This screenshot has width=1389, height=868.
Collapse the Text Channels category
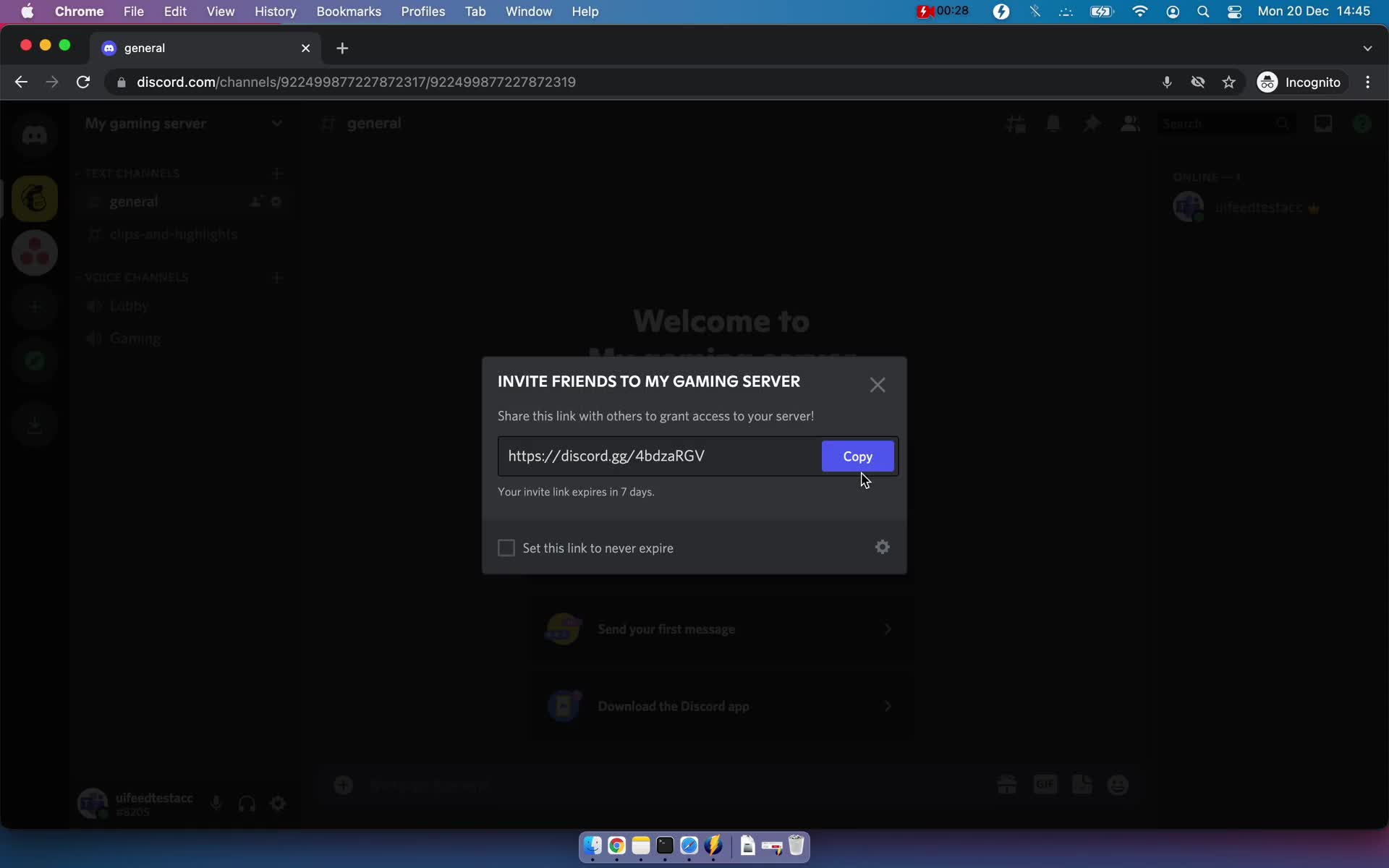132,174
